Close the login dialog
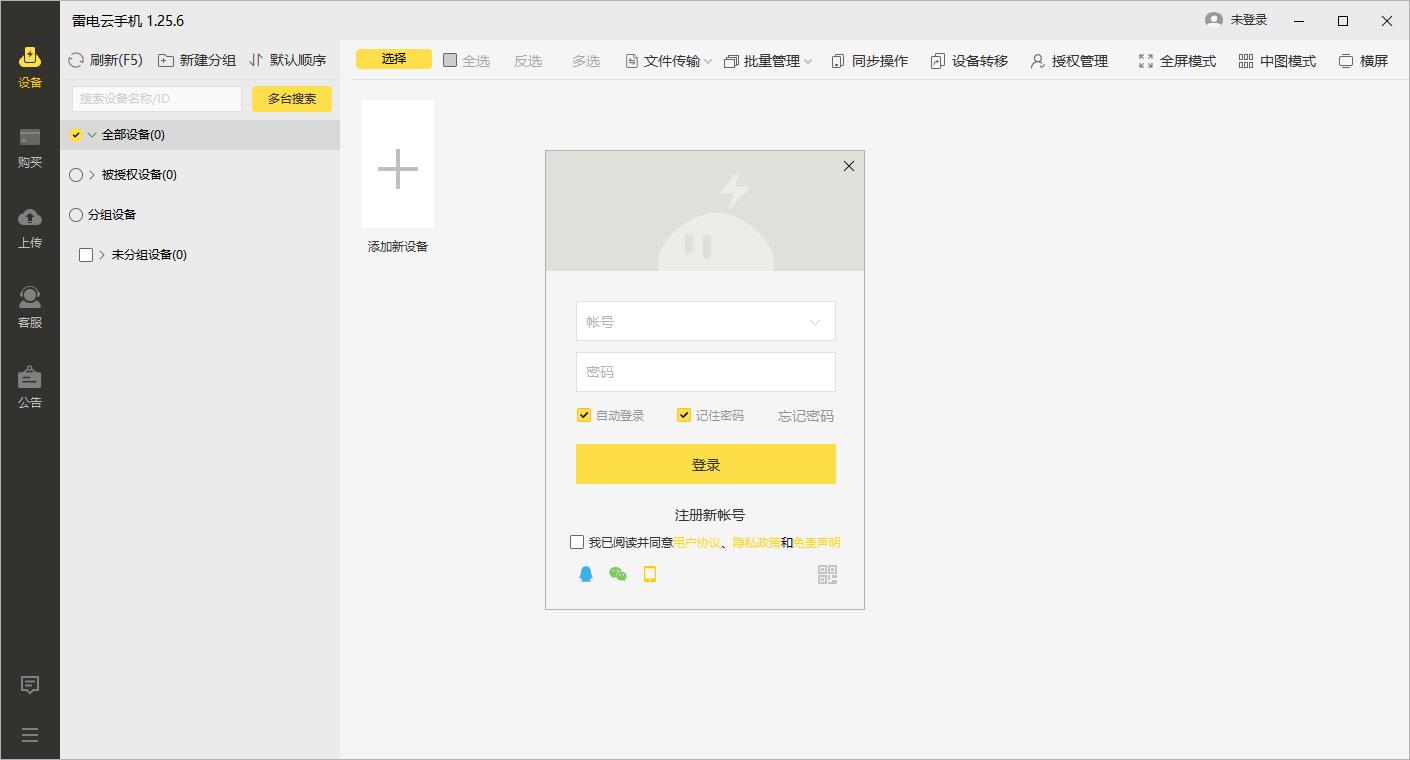1410x760 pixels. coord(849,166)
